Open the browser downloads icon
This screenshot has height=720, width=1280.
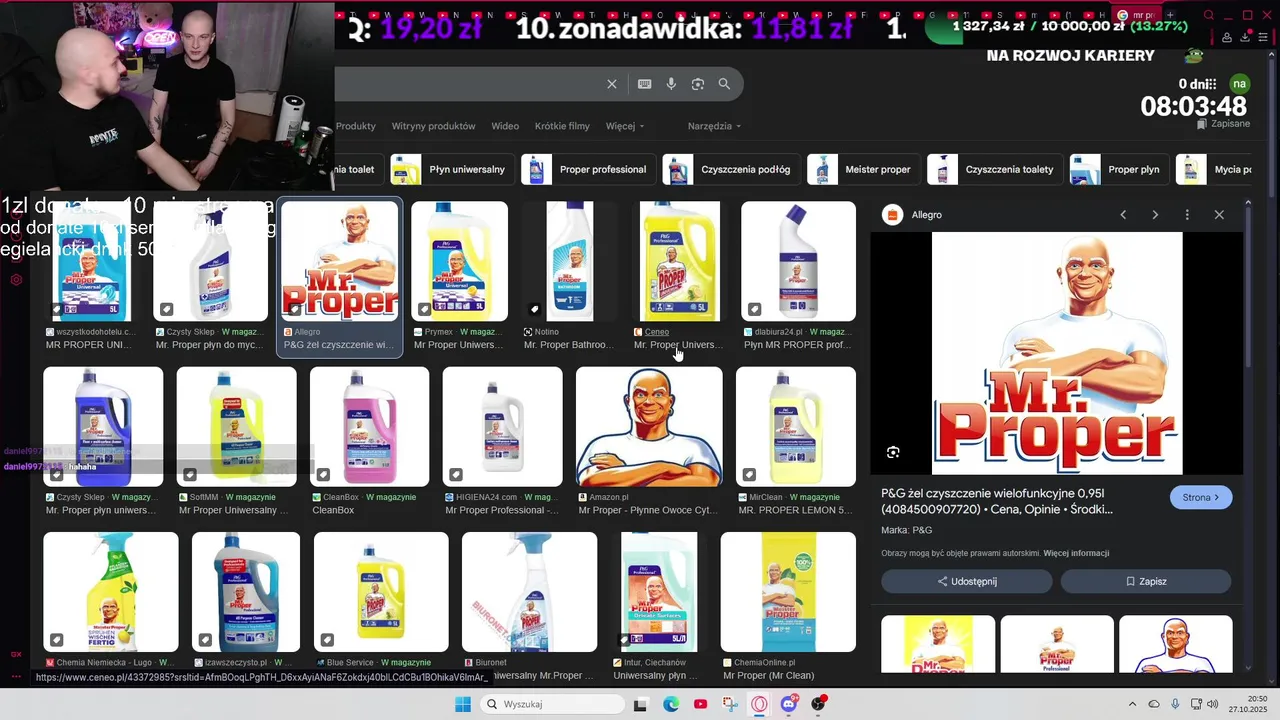(x=1245, y=37)
